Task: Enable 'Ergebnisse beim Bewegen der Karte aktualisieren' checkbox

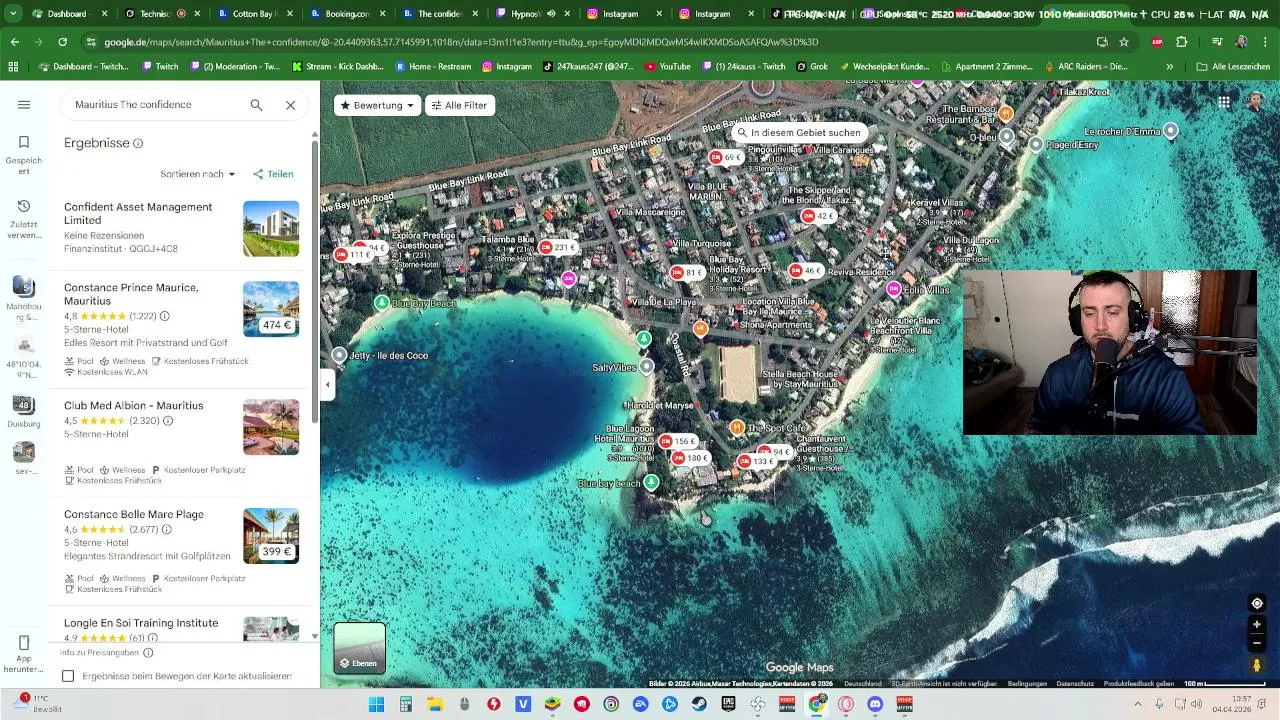Action: click(68, 676)
